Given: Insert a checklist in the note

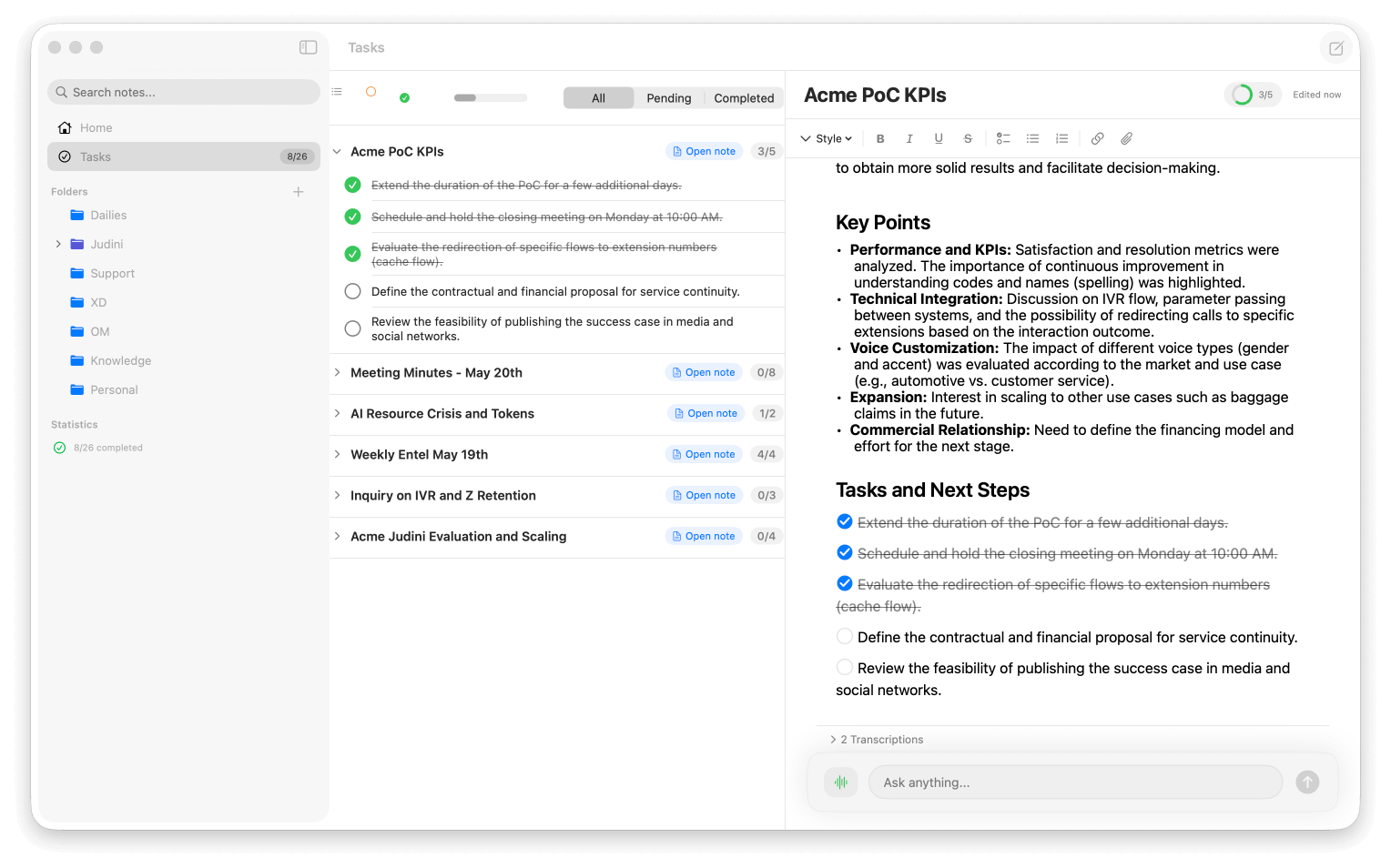Looking at the screenshot, I should coord(1003,138).
